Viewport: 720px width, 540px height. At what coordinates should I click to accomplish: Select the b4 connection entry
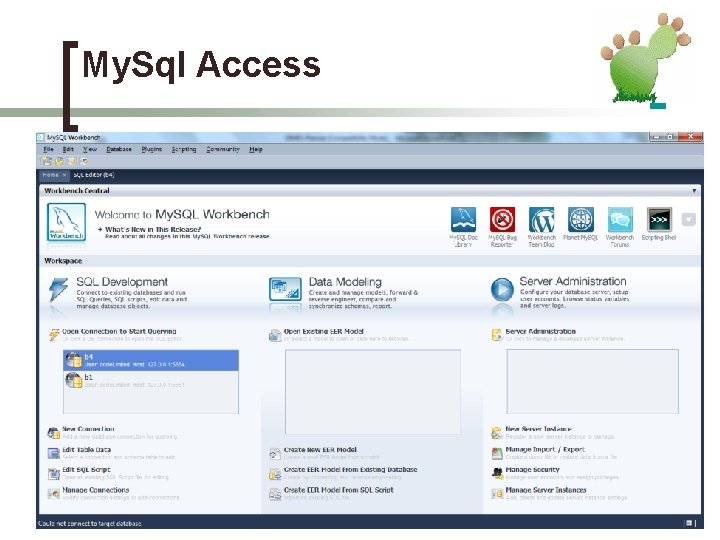click(x=151, y=360)
